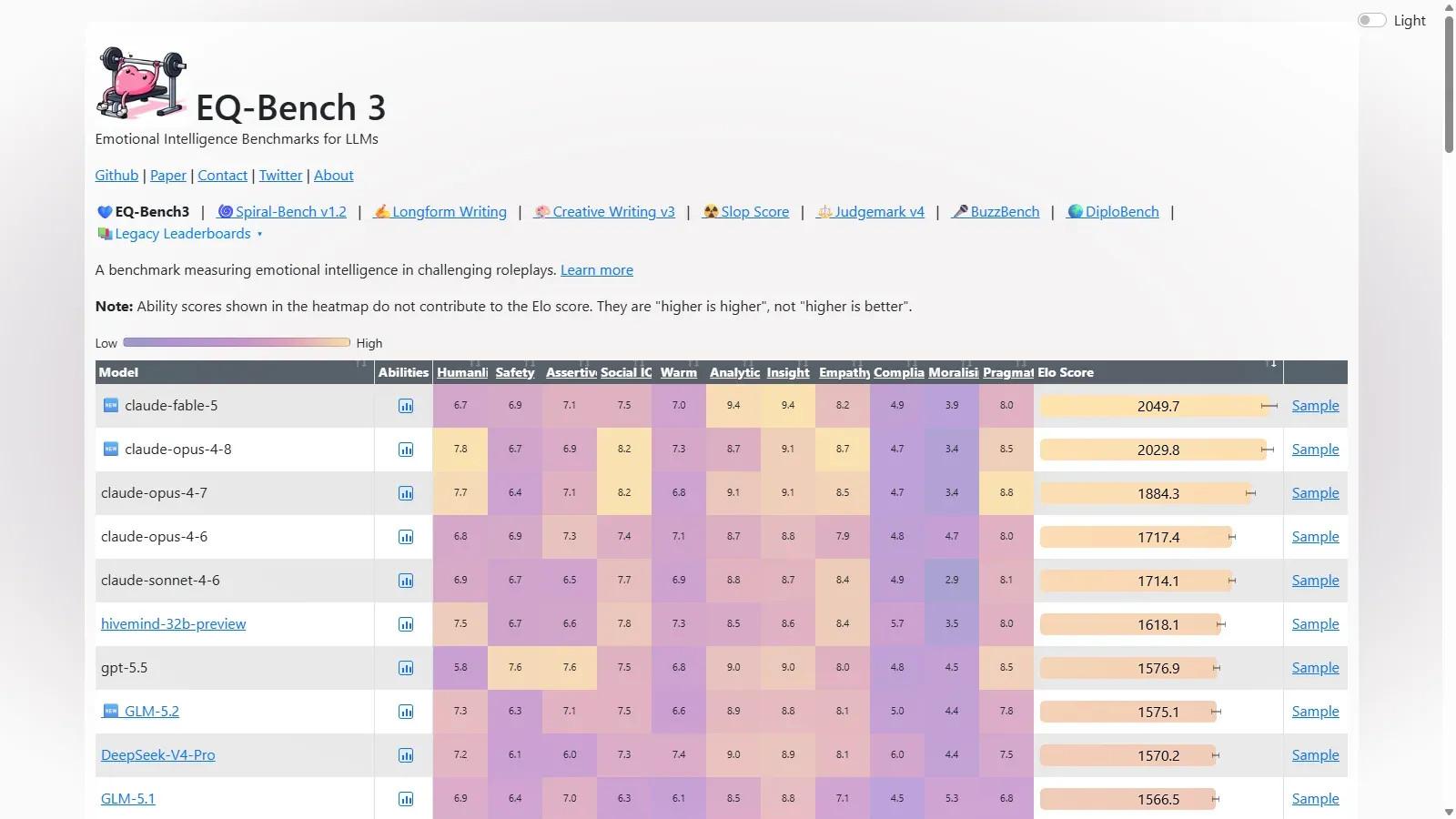Viewport: 1456px width, 819px height.
Task: Follow the Learn more link
Action: pyautogui.click(x=597, y=270)
